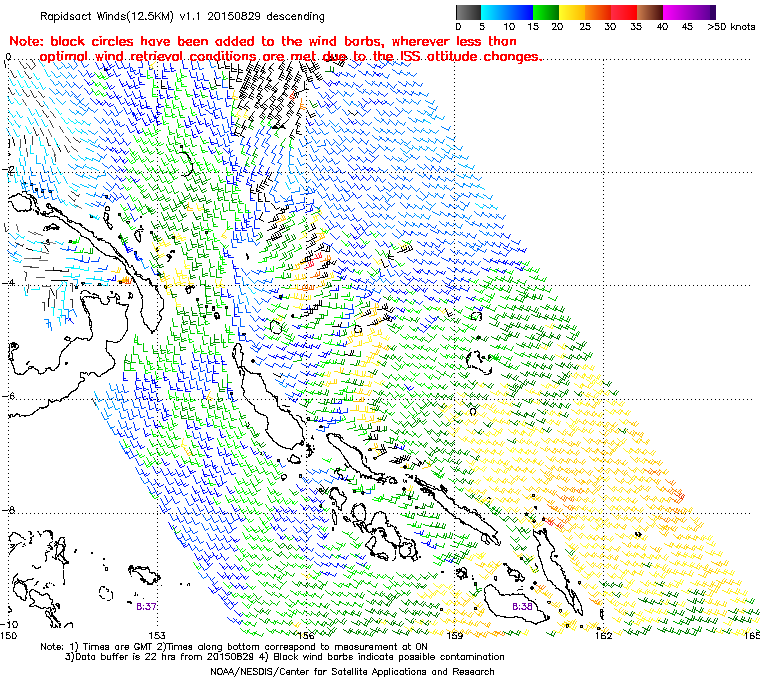Click the cyan 5-10 knots legend segment

(493, 12)
